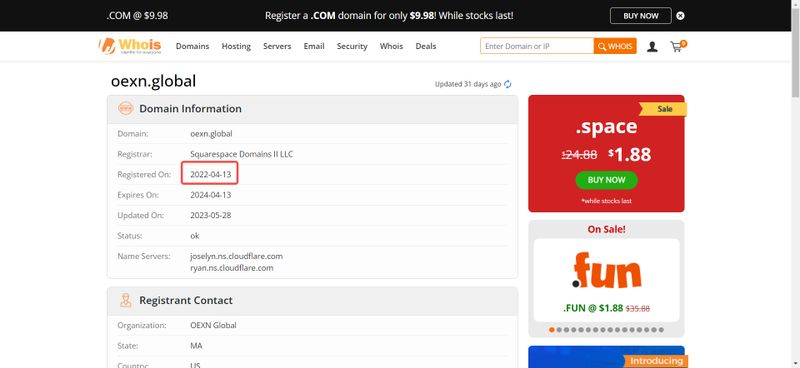Viewport: 800px width, 368px height.
Task: Click the Registered On date 2022-04-13
Action: 211,175
